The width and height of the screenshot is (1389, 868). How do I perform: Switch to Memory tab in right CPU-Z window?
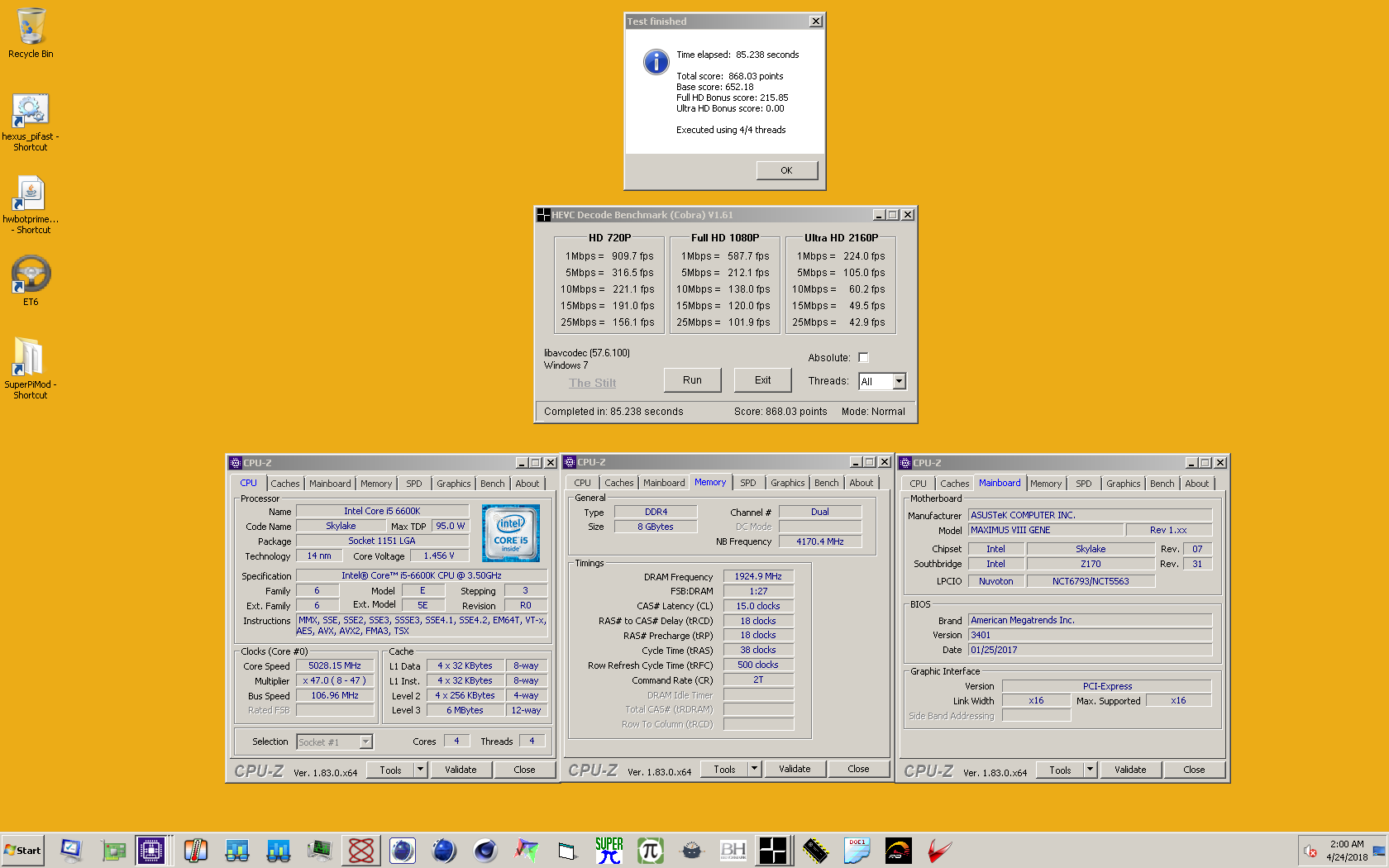pos(1046,484)
